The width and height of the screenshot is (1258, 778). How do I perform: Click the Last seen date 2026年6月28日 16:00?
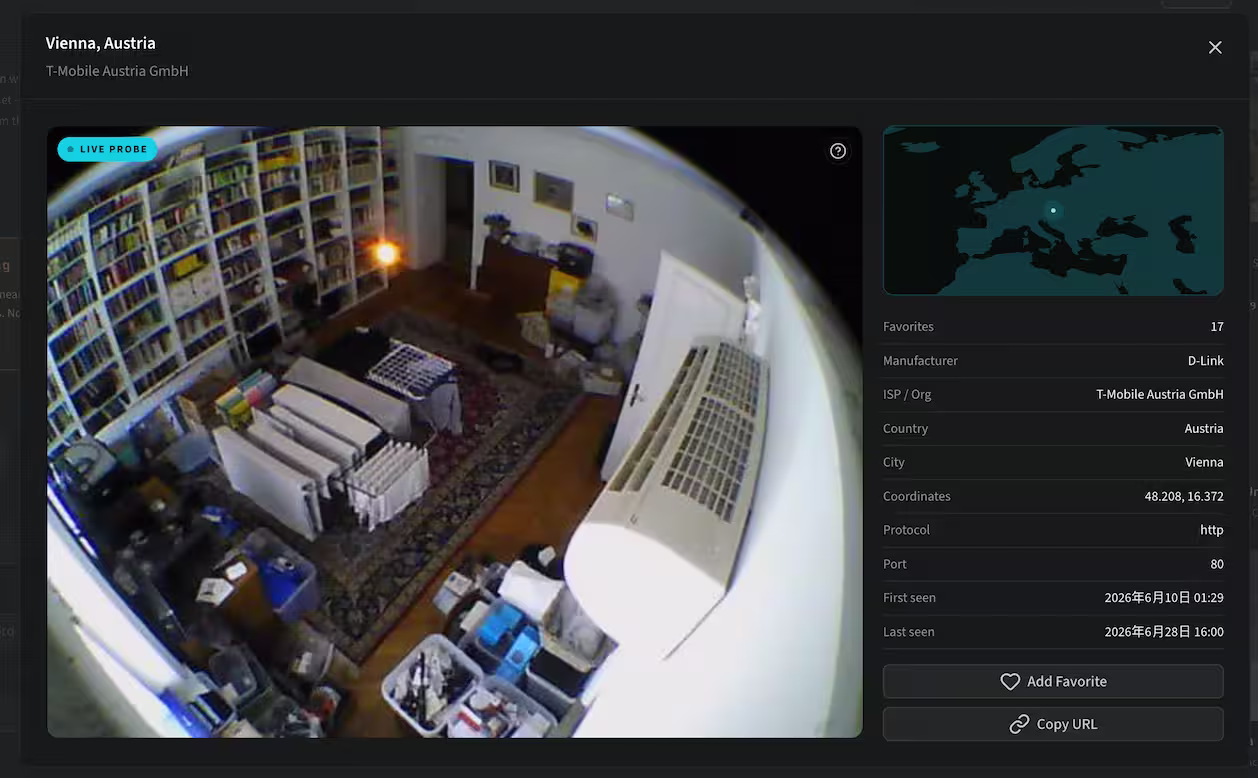[x=1164, y=632]
